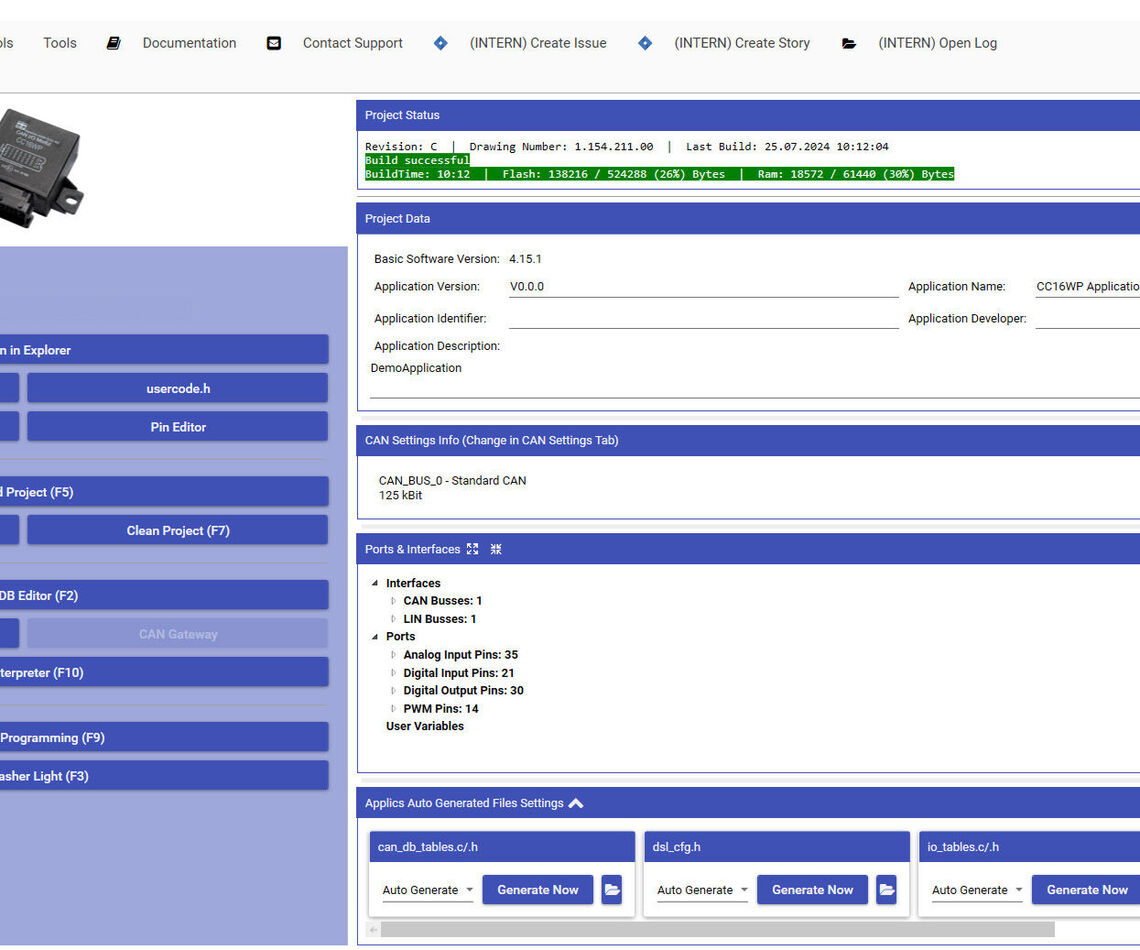The image size is (1140, 950).
Task: Expand the Analog Input Pins tree node
Action: [x=393, y=655]
